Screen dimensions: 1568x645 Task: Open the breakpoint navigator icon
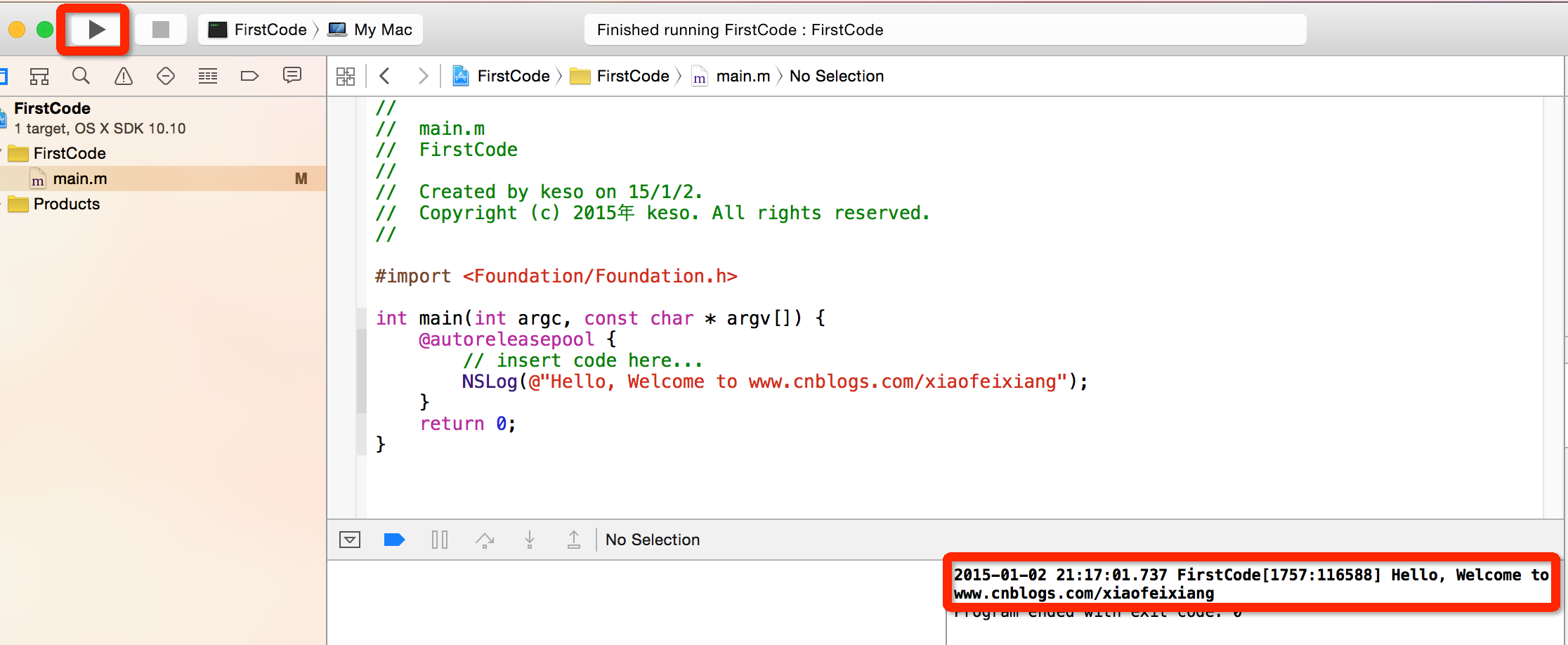click(x=249, y=76)
